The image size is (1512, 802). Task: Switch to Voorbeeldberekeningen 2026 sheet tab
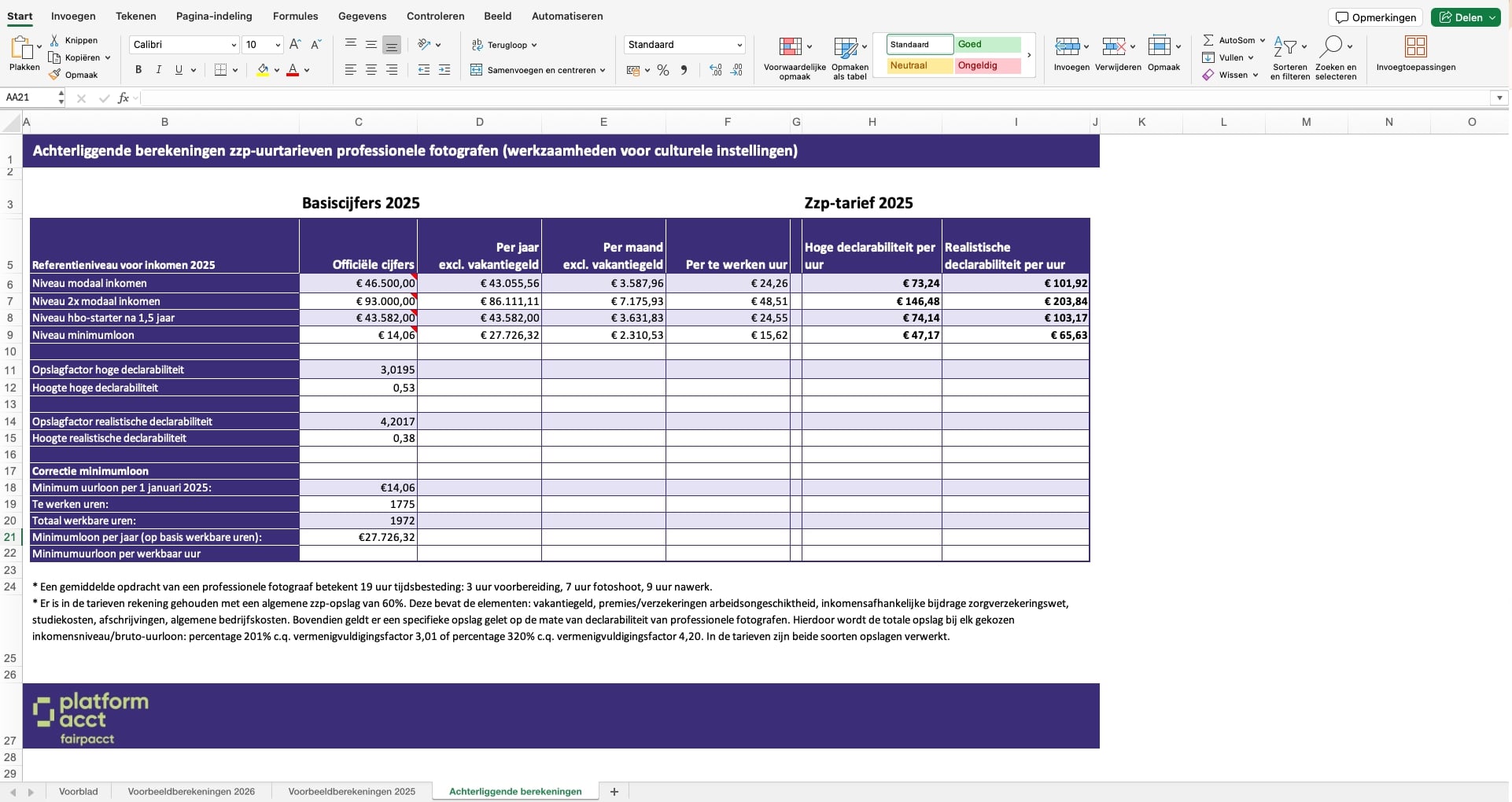pyautogui.click(x=191, y=791)
